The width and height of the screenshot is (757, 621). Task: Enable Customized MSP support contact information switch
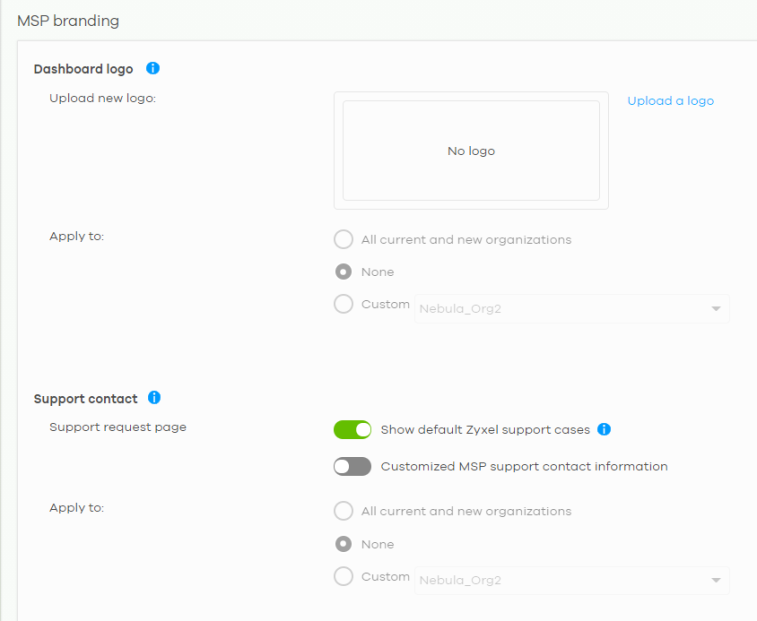(x=352, y=466)
